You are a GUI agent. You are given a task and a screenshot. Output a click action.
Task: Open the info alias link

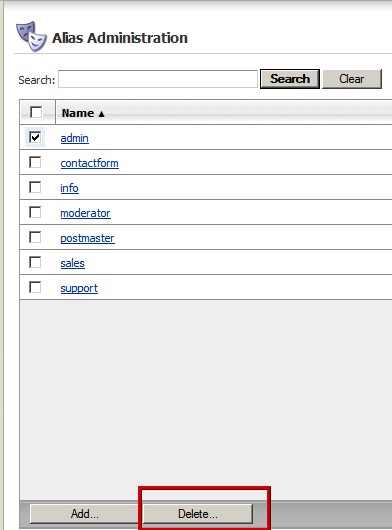(x=69, y=188)
